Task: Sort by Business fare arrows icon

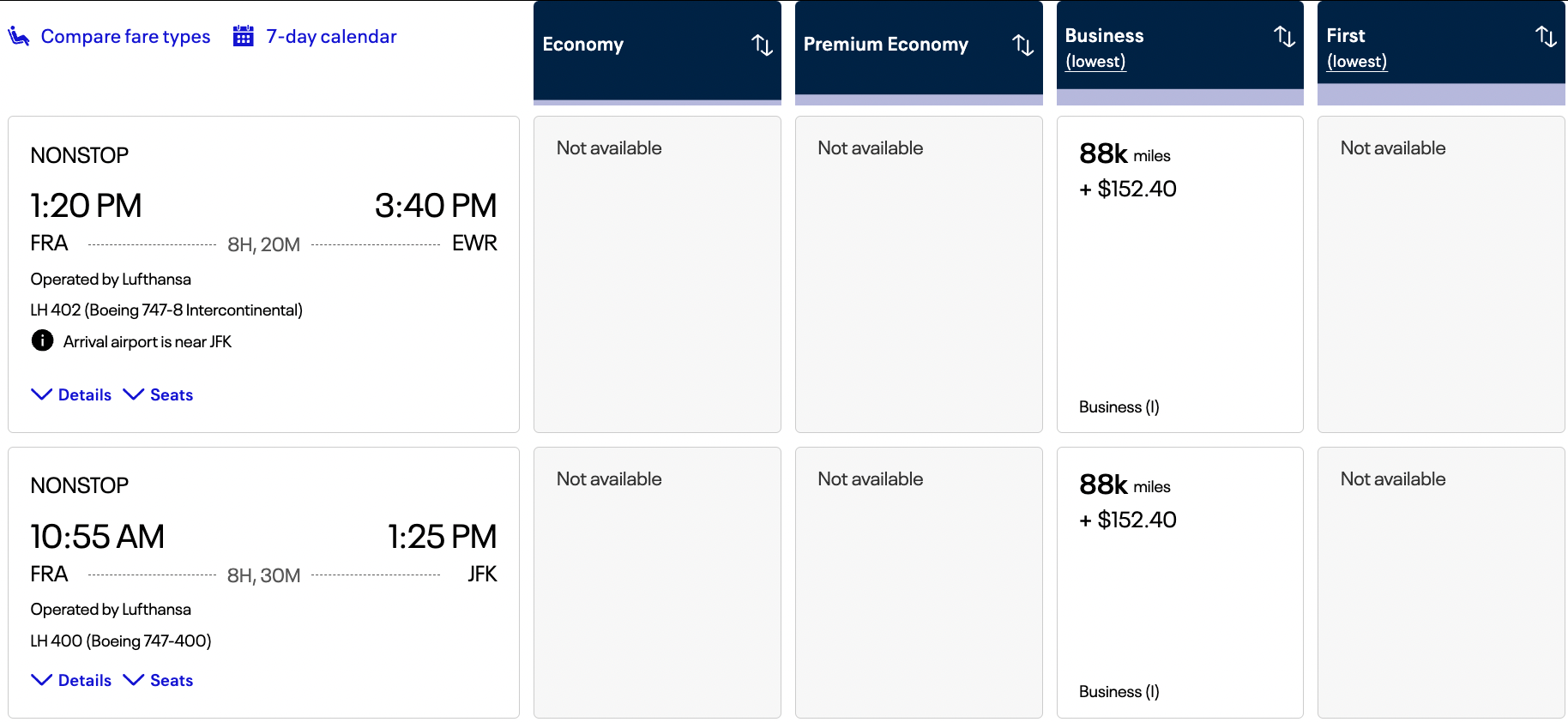Action: pyautogui.click(x=1284, y=36)
